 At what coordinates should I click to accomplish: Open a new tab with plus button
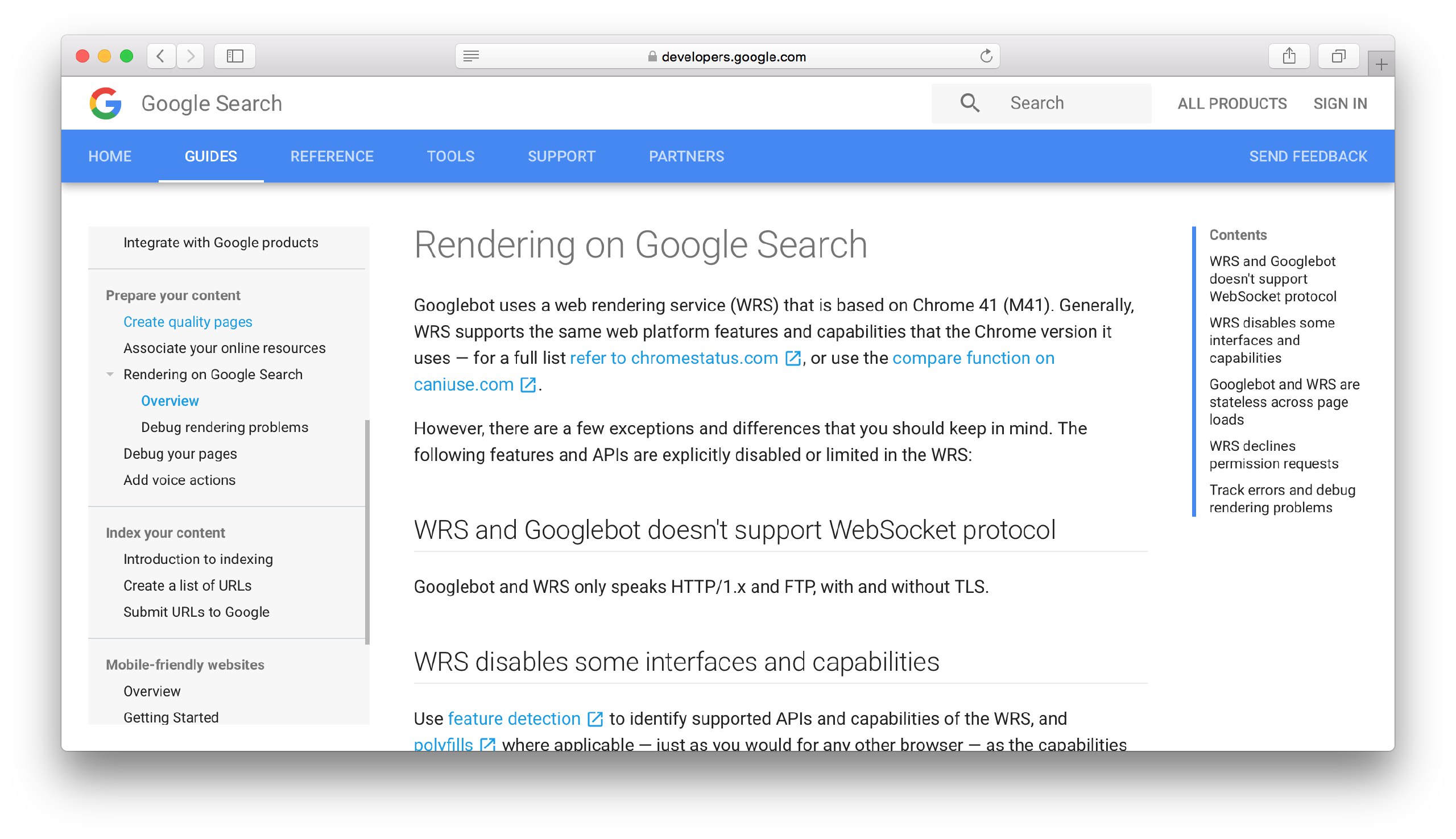pos(1381,64)
